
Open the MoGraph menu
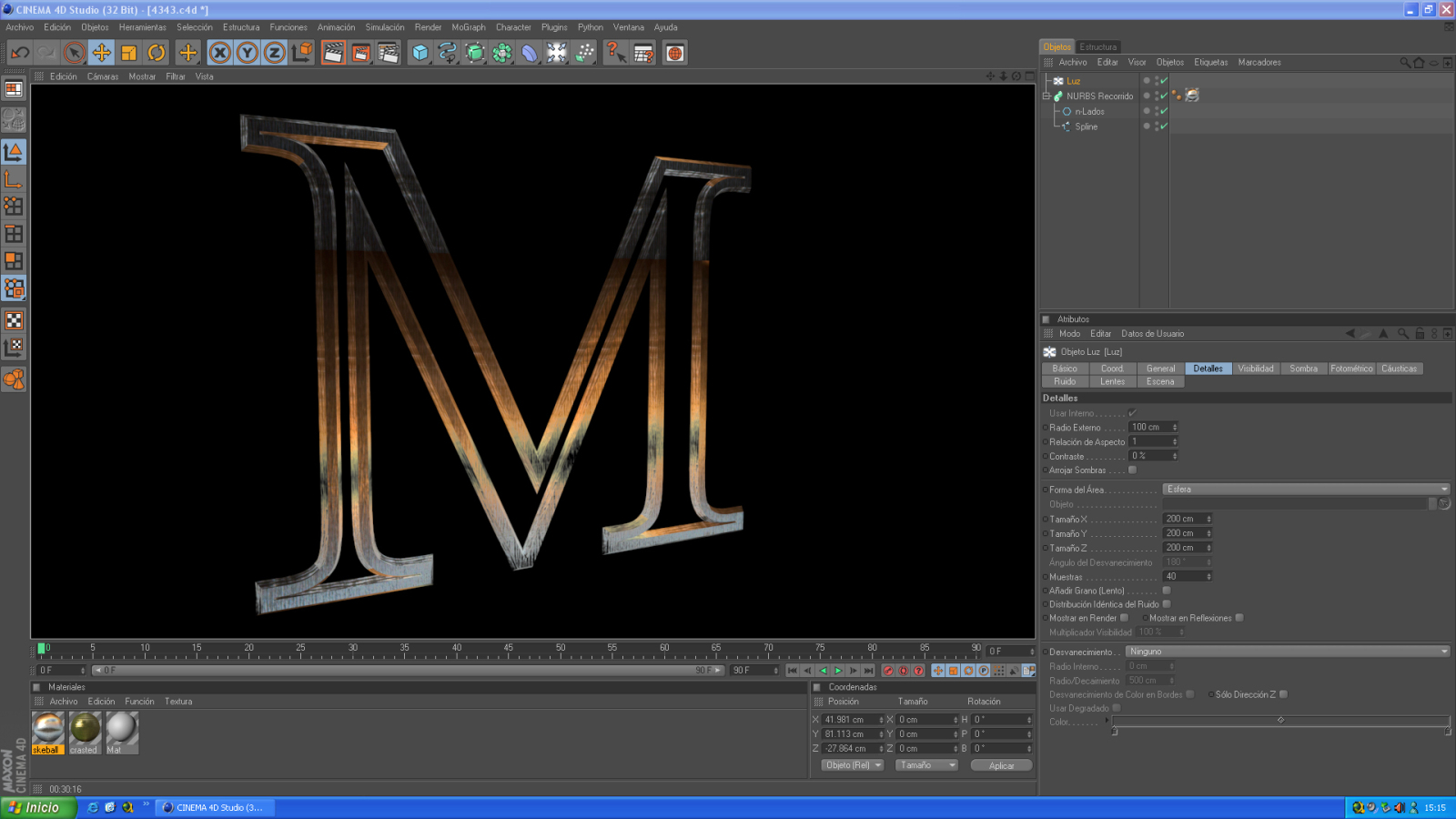[x=469, y=27]
